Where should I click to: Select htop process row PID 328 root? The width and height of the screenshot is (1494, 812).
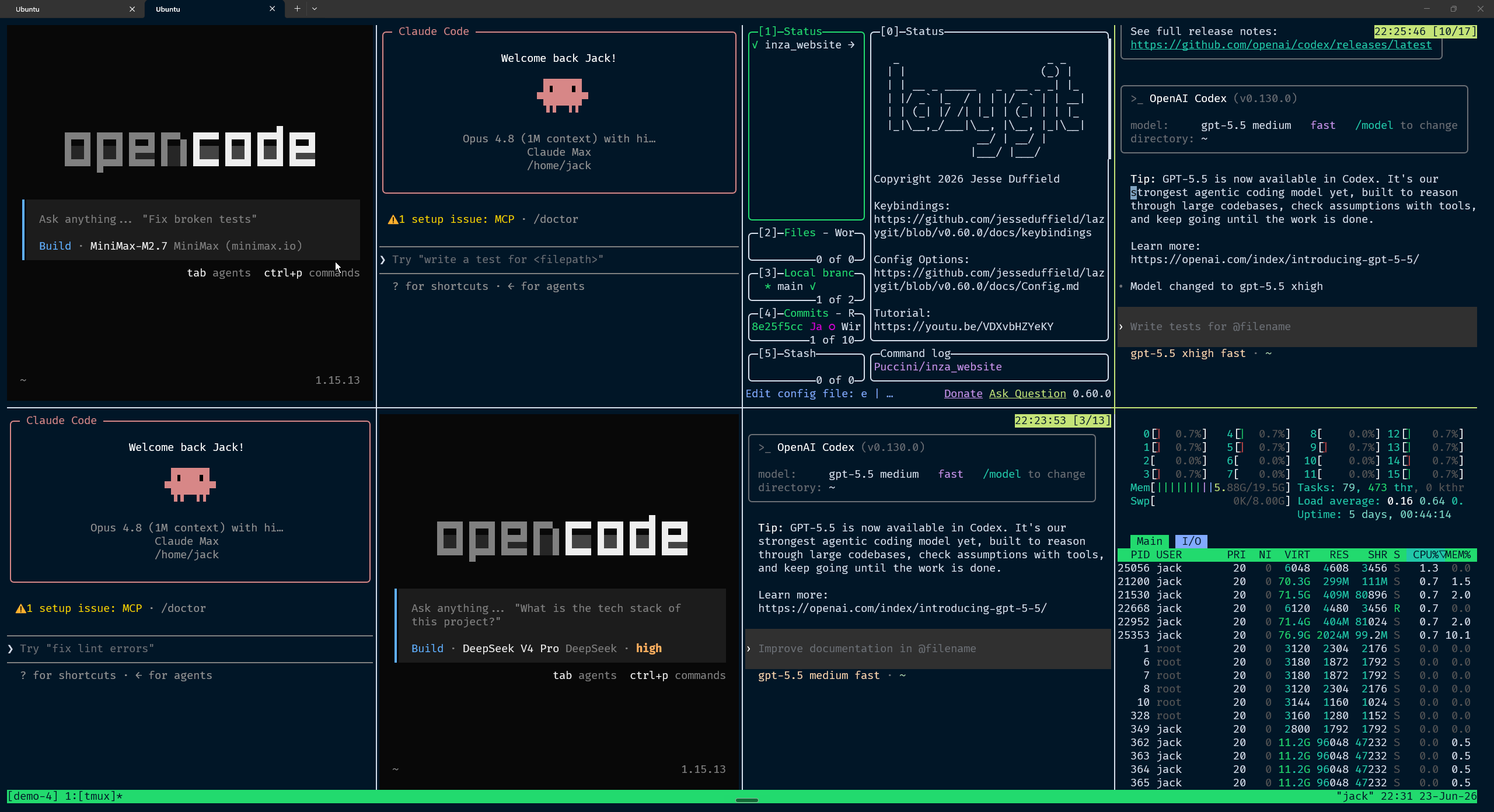coord(1297,716)
